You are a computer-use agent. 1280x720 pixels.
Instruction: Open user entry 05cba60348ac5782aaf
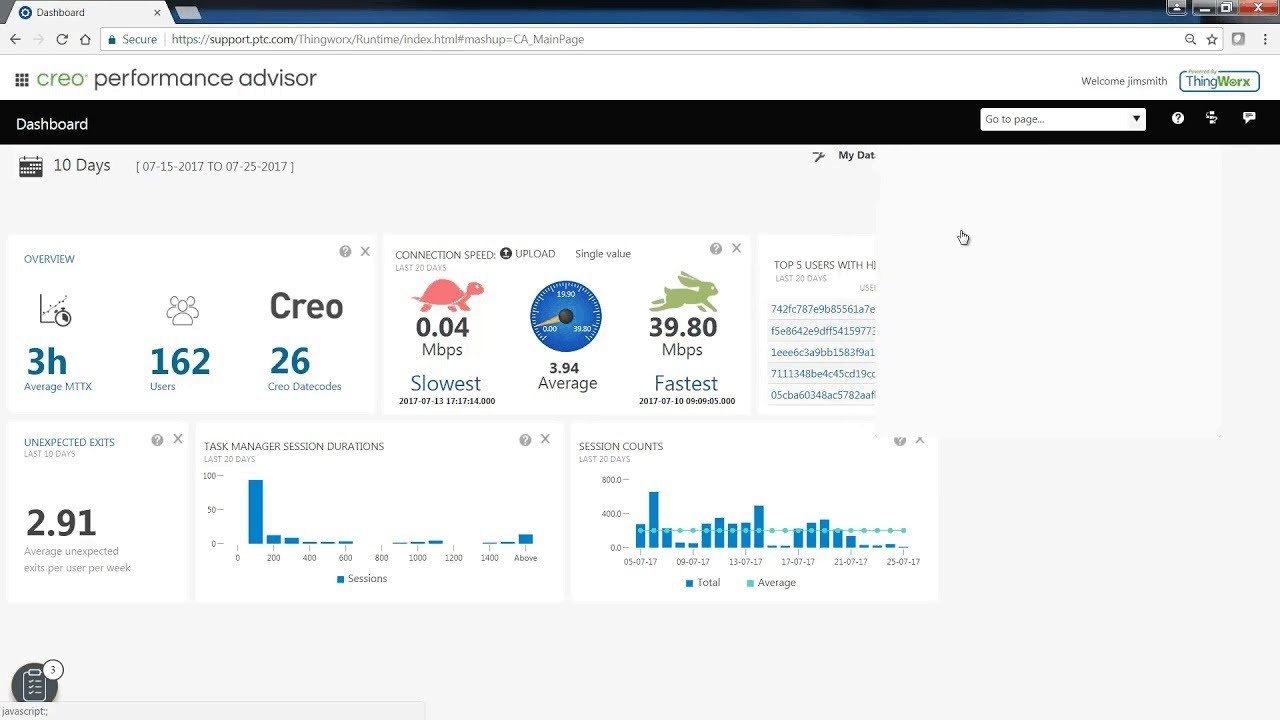823,395
